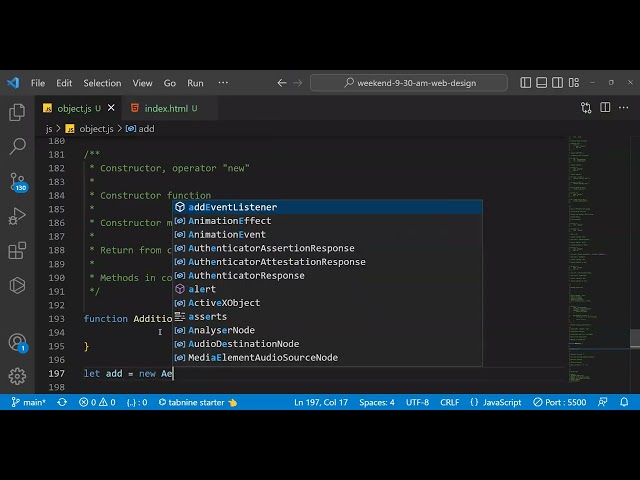The width and height of the screenshot is (640, 480).
Task: Click the VS Code logo icon
Action: [13, 83]
